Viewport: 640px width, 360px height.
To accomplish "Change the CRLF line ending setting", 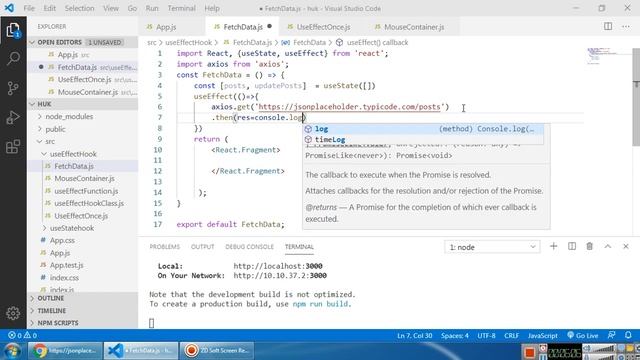I will point(511,335).
